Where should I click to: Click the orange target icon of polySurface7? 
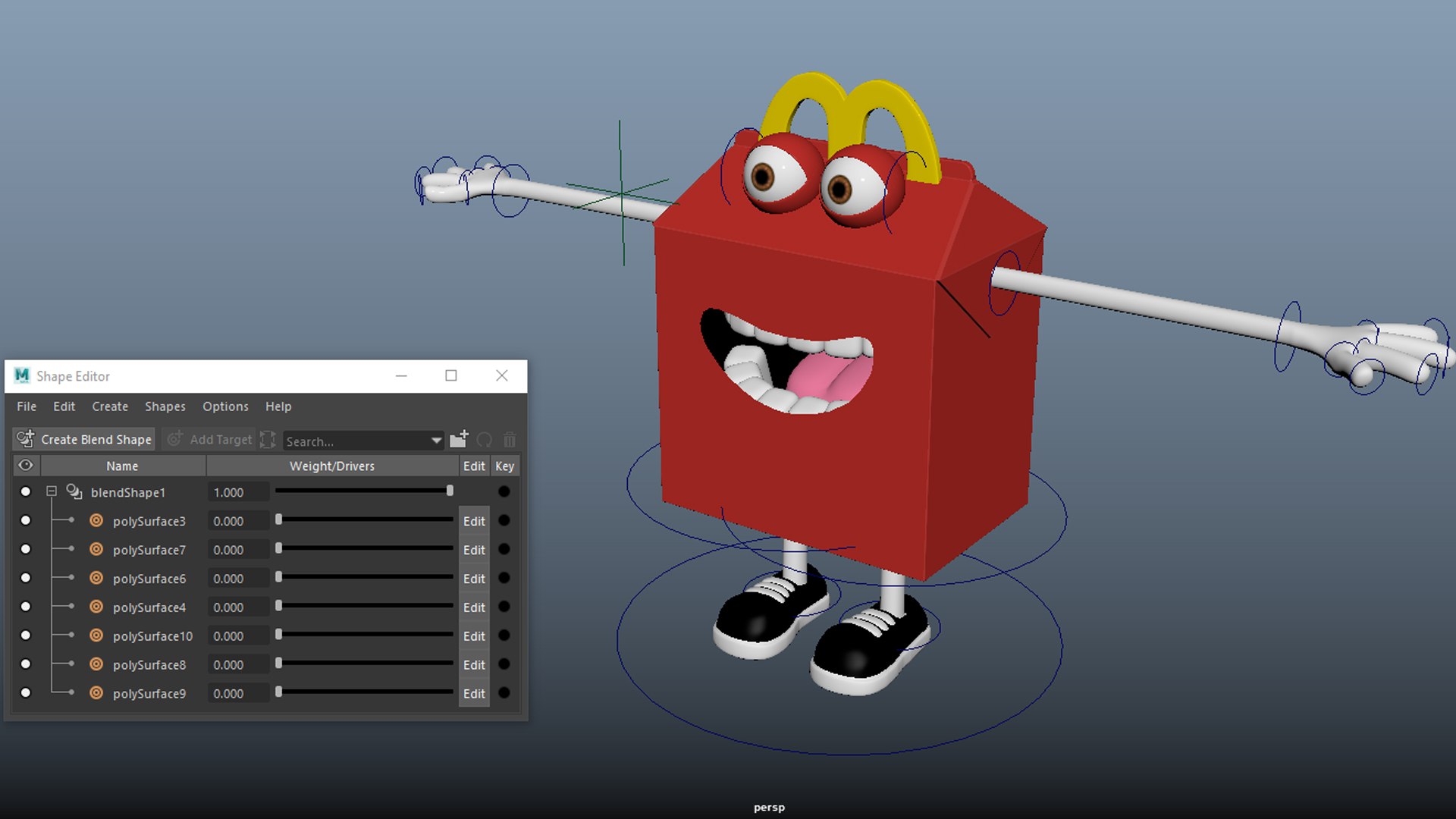click(x=96, y=550)
